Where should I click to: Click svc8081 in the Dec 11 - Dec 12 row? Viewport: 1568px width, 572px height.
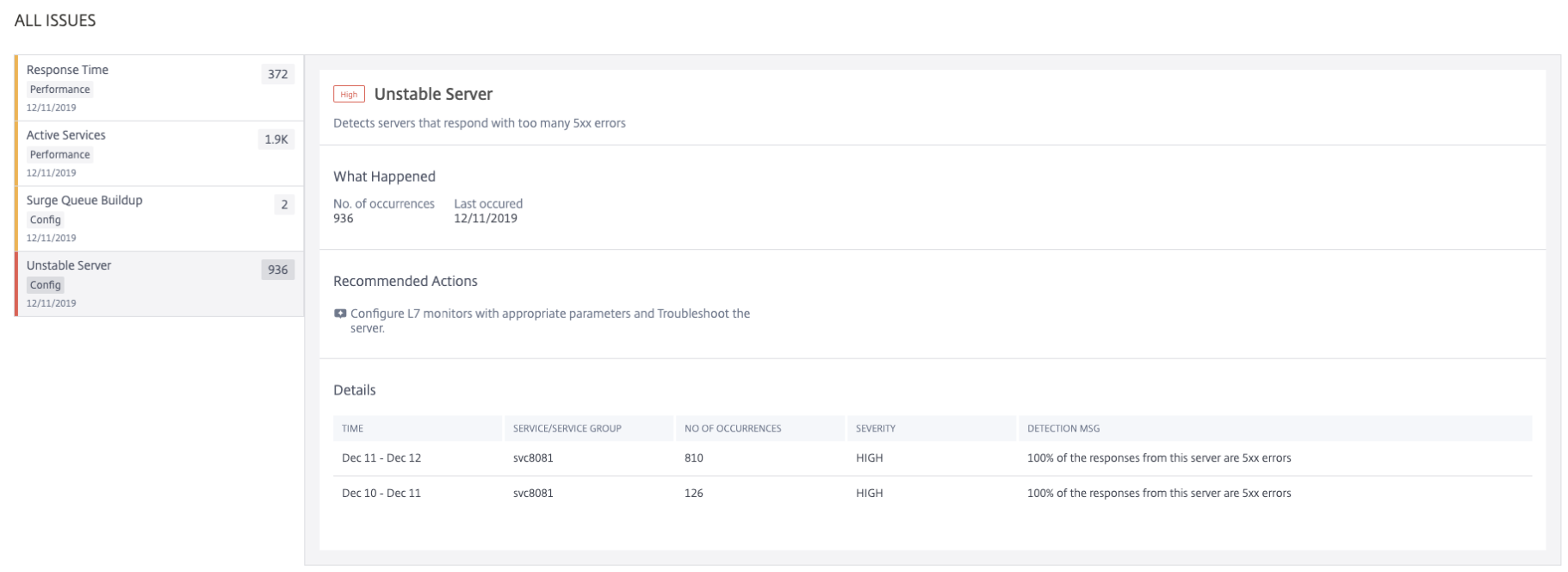point(533,458)
